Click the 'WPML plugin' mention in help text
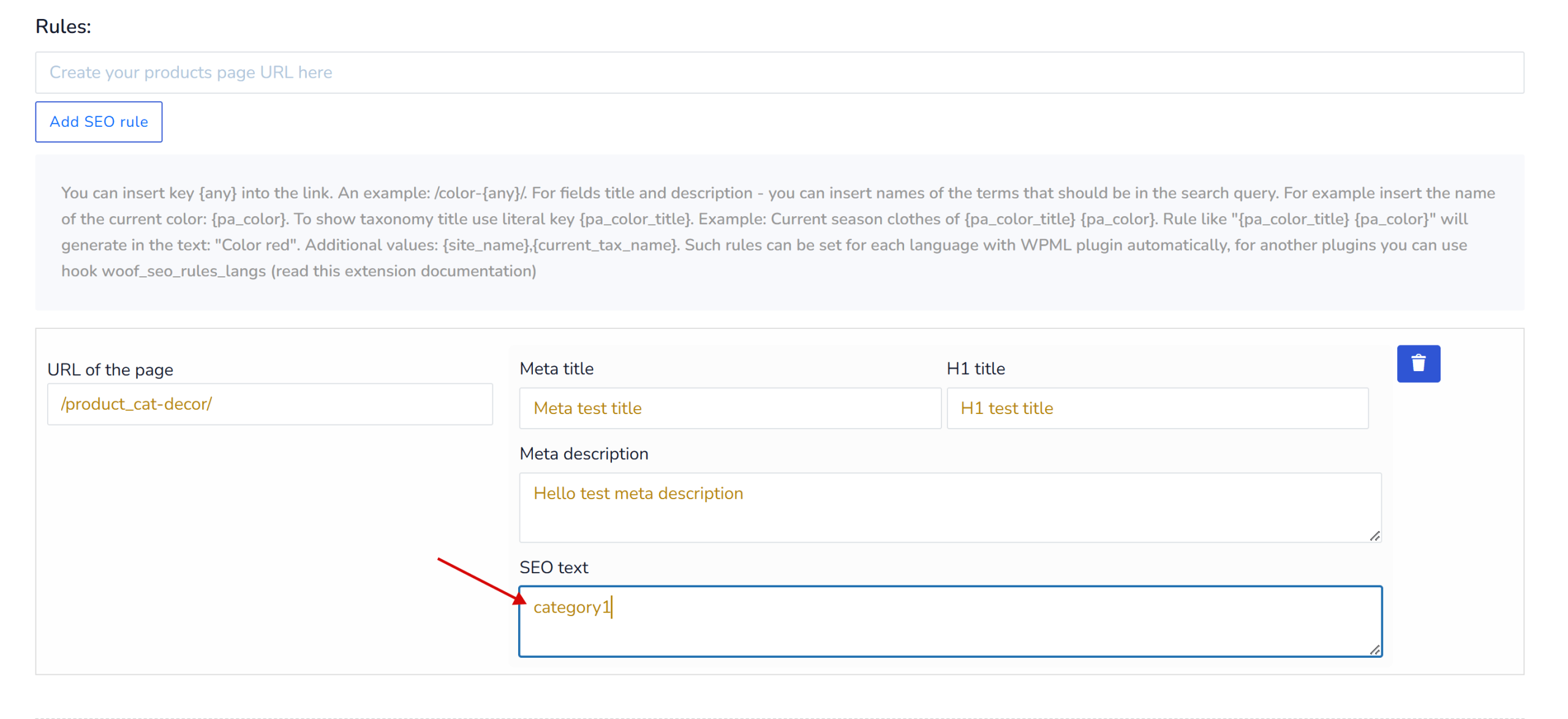This screenshot has height=719, width=1568. 1072,245
